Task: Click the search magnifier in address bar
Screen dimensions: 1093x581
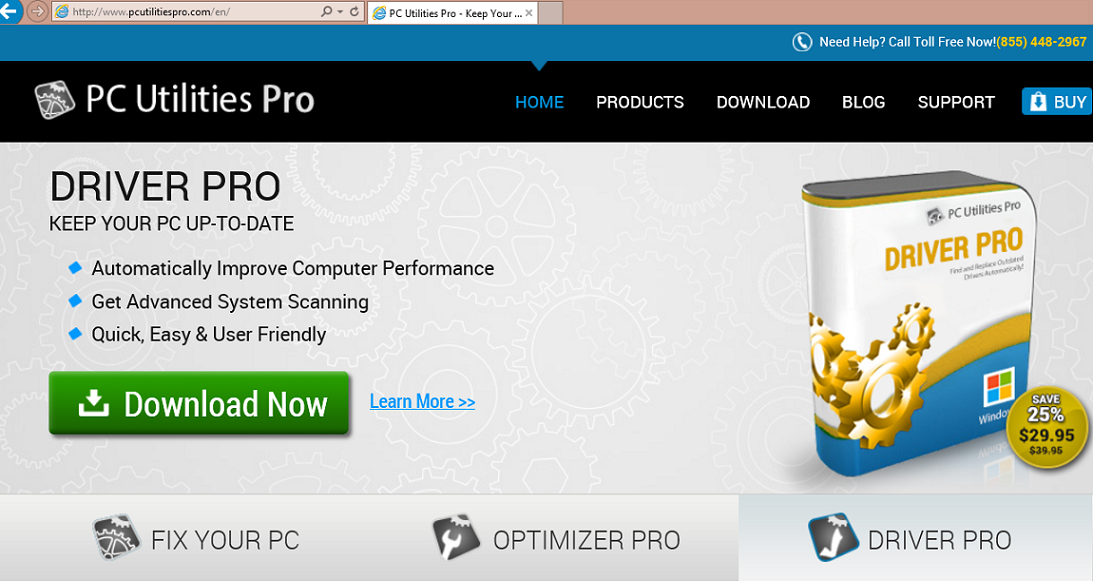Action: (x=326, y=12)
